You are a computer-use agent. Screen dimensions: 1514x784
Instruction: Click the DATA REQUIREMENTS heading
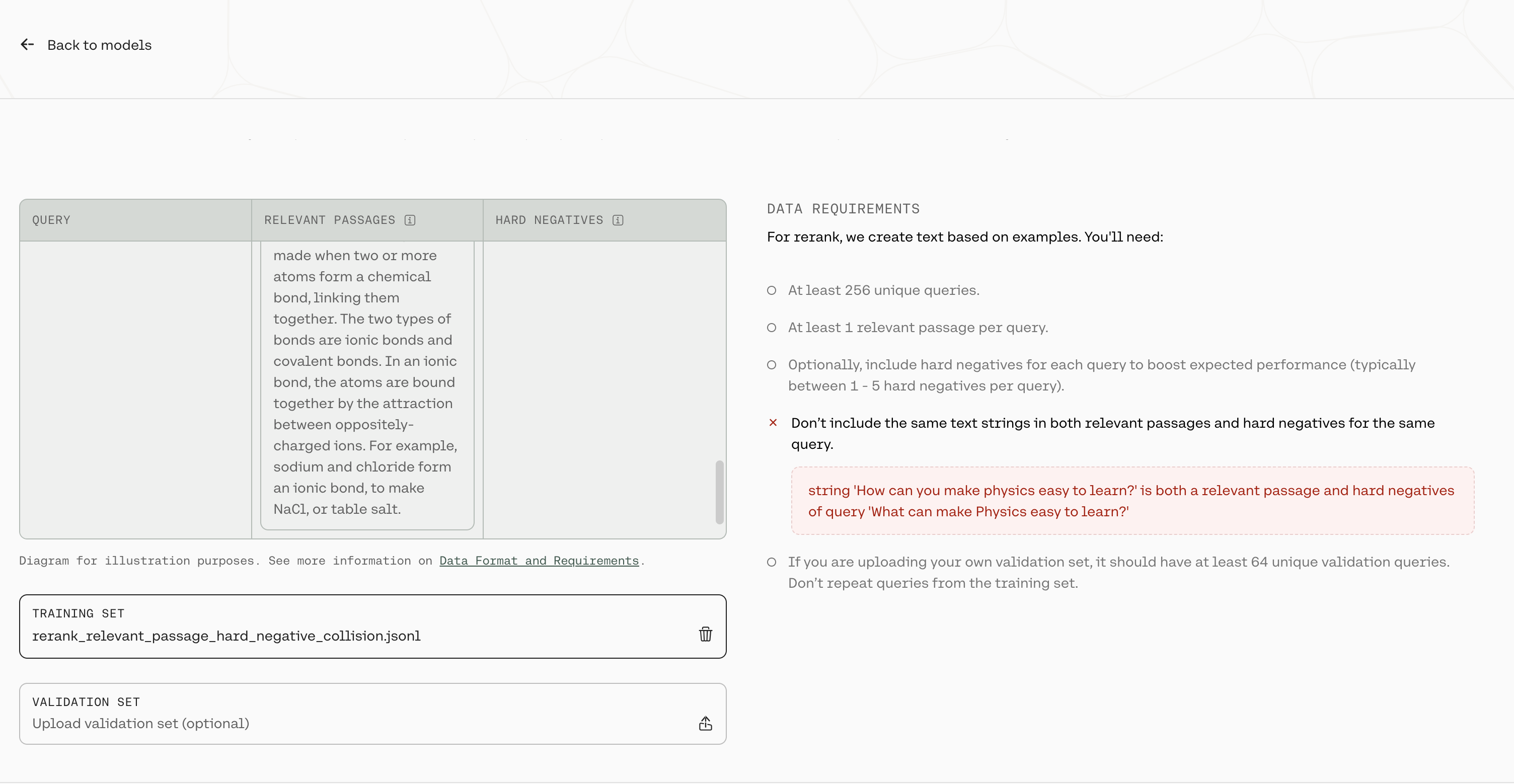(x=843, y=209)
